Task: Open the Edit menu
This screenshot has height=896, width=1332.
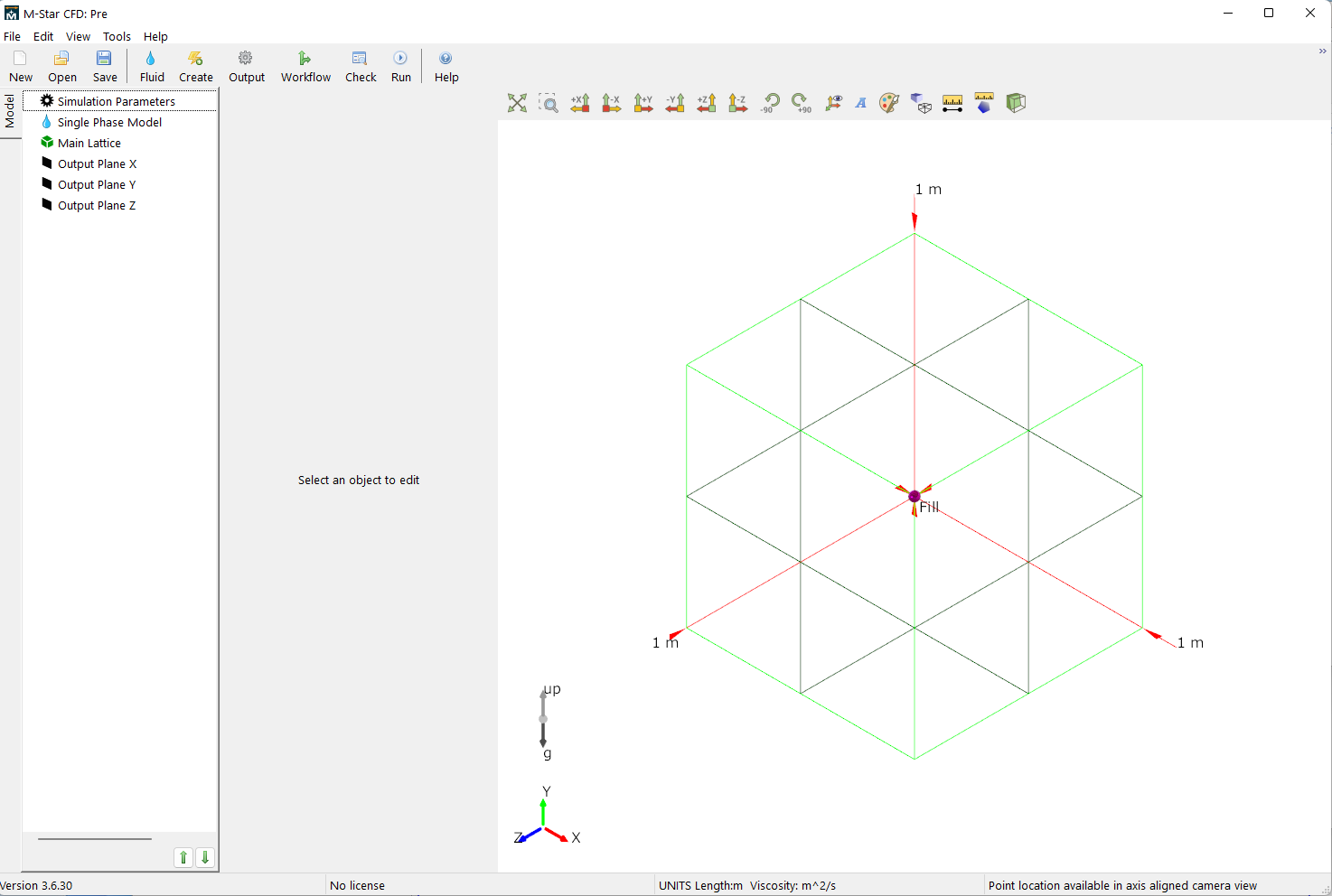Action: point(43,37)
